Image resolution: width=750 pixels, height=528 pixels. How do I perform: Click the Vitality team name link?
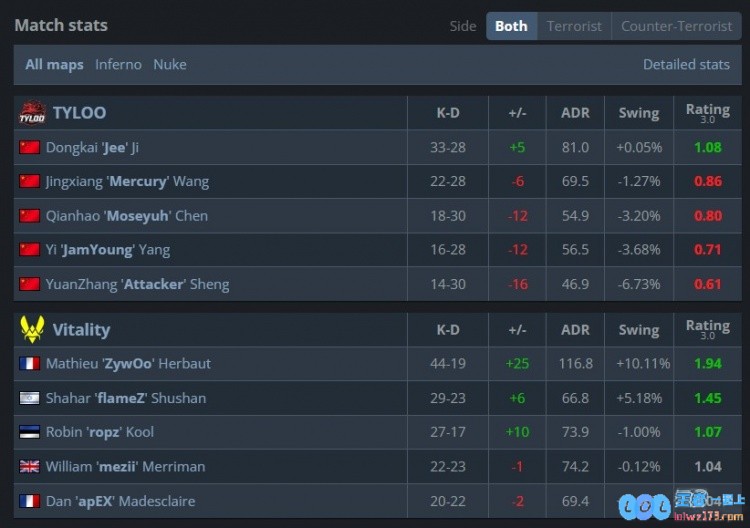pyautogui.click(x=81, y=330)
